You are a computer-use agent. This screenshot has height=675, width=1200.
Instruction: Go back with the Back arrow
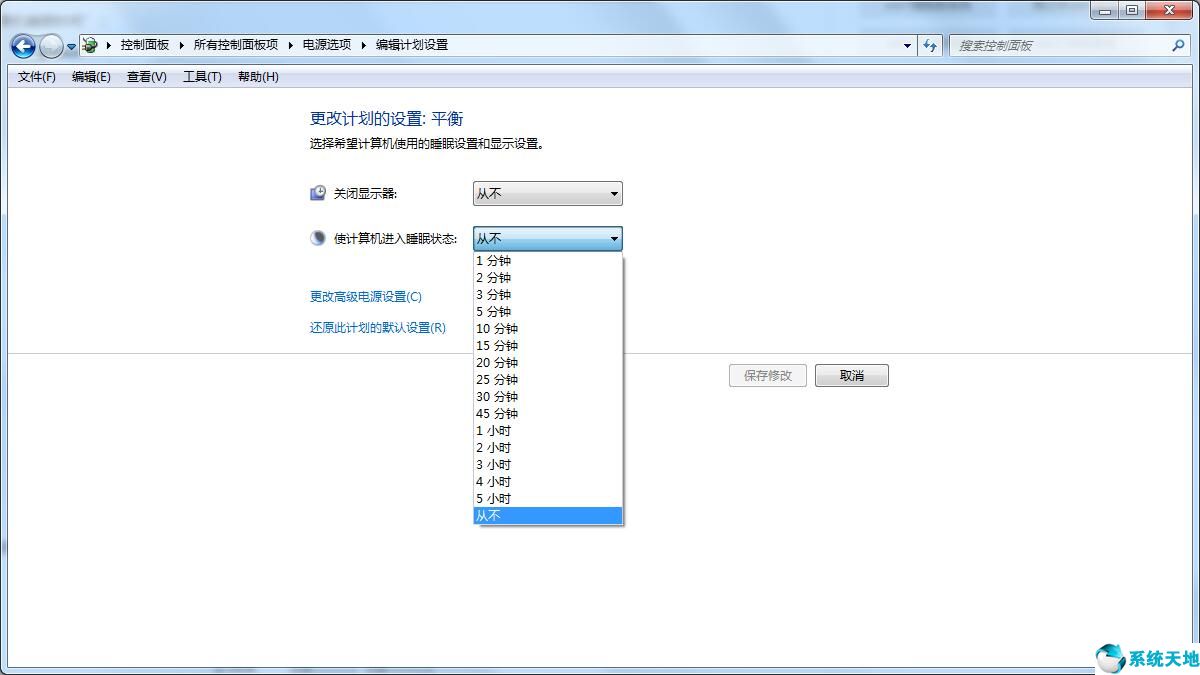(23, 46)
